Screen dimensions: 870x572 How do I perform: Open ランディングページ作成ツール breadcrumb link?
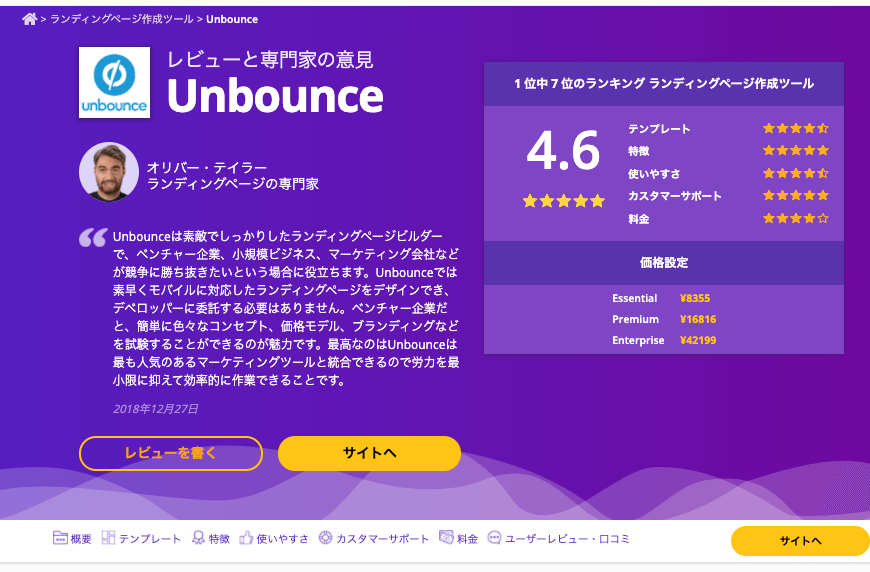click(x=122, y=19)
